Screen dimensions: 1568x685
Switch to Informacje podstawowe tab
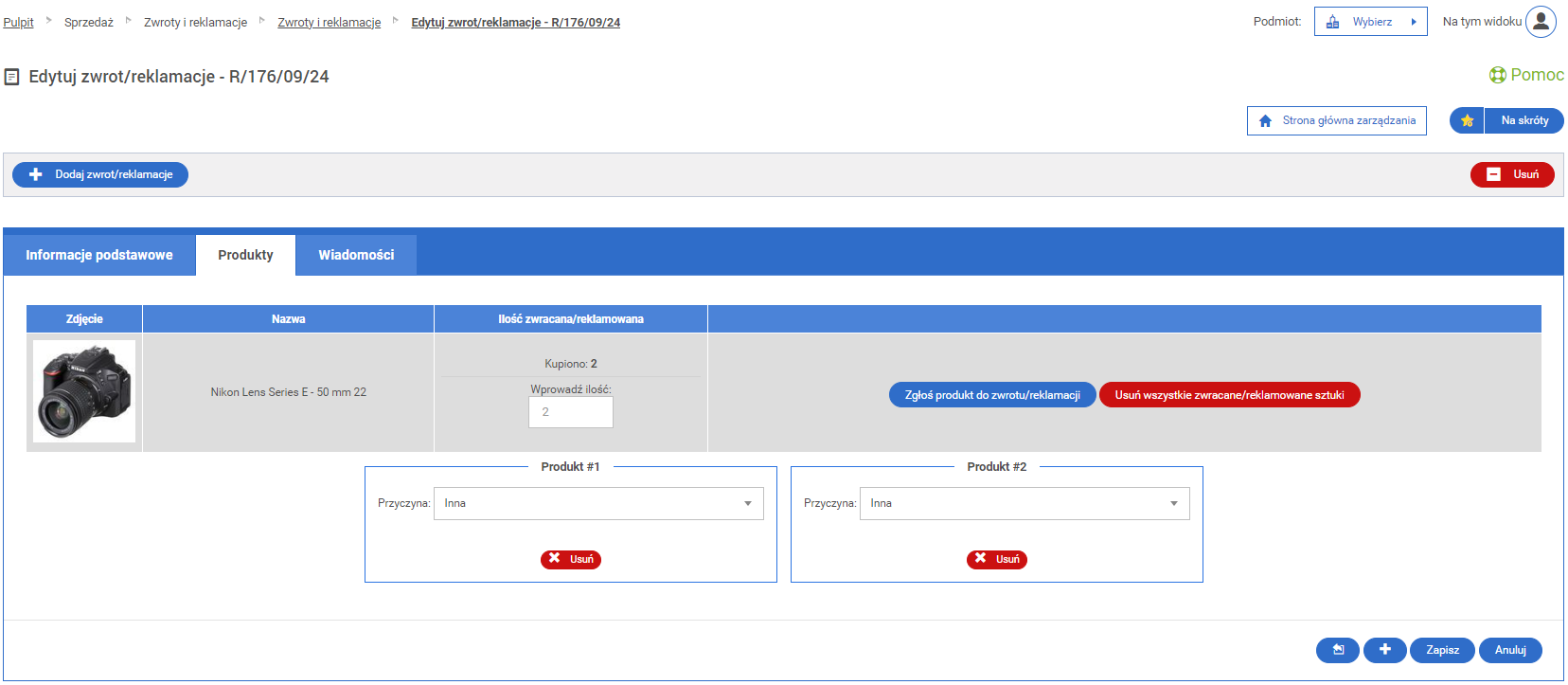tap(99, 255)
